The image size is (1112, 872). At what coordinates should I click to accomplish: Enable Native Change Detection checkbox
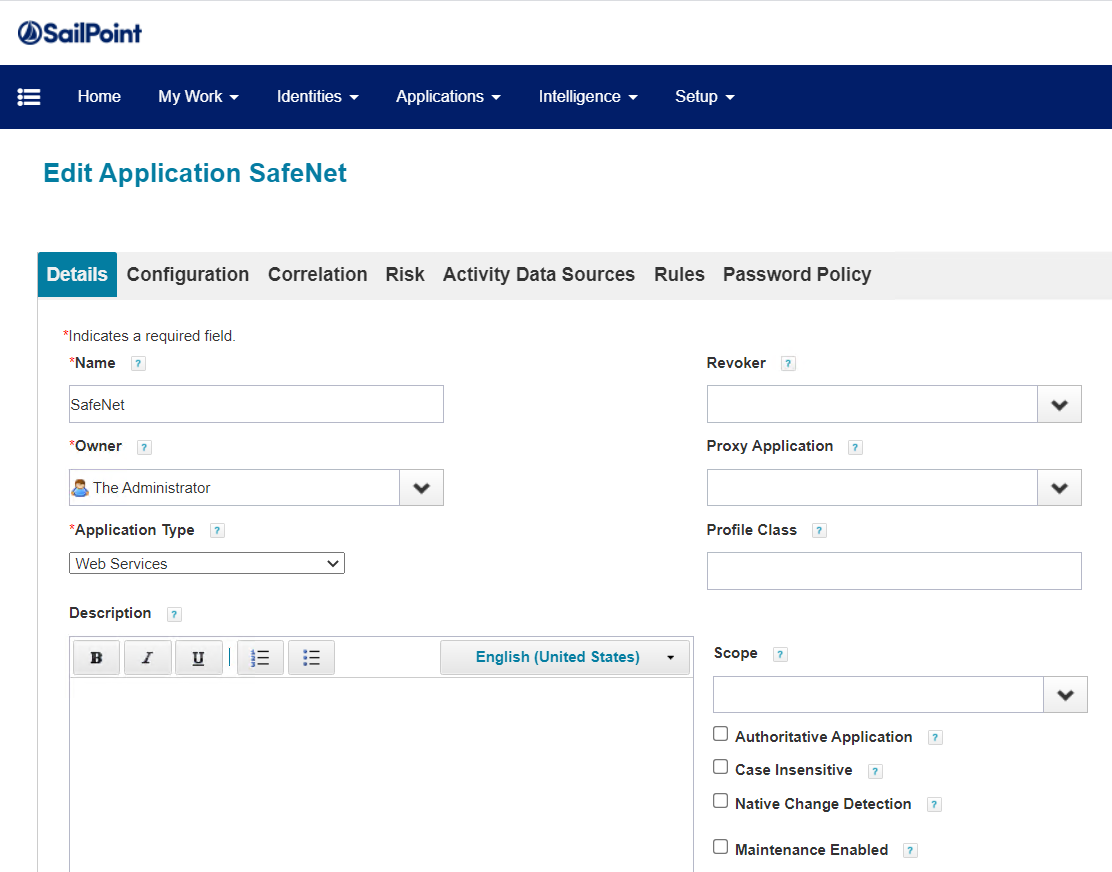pyautogui.click(x=721, y=800)
